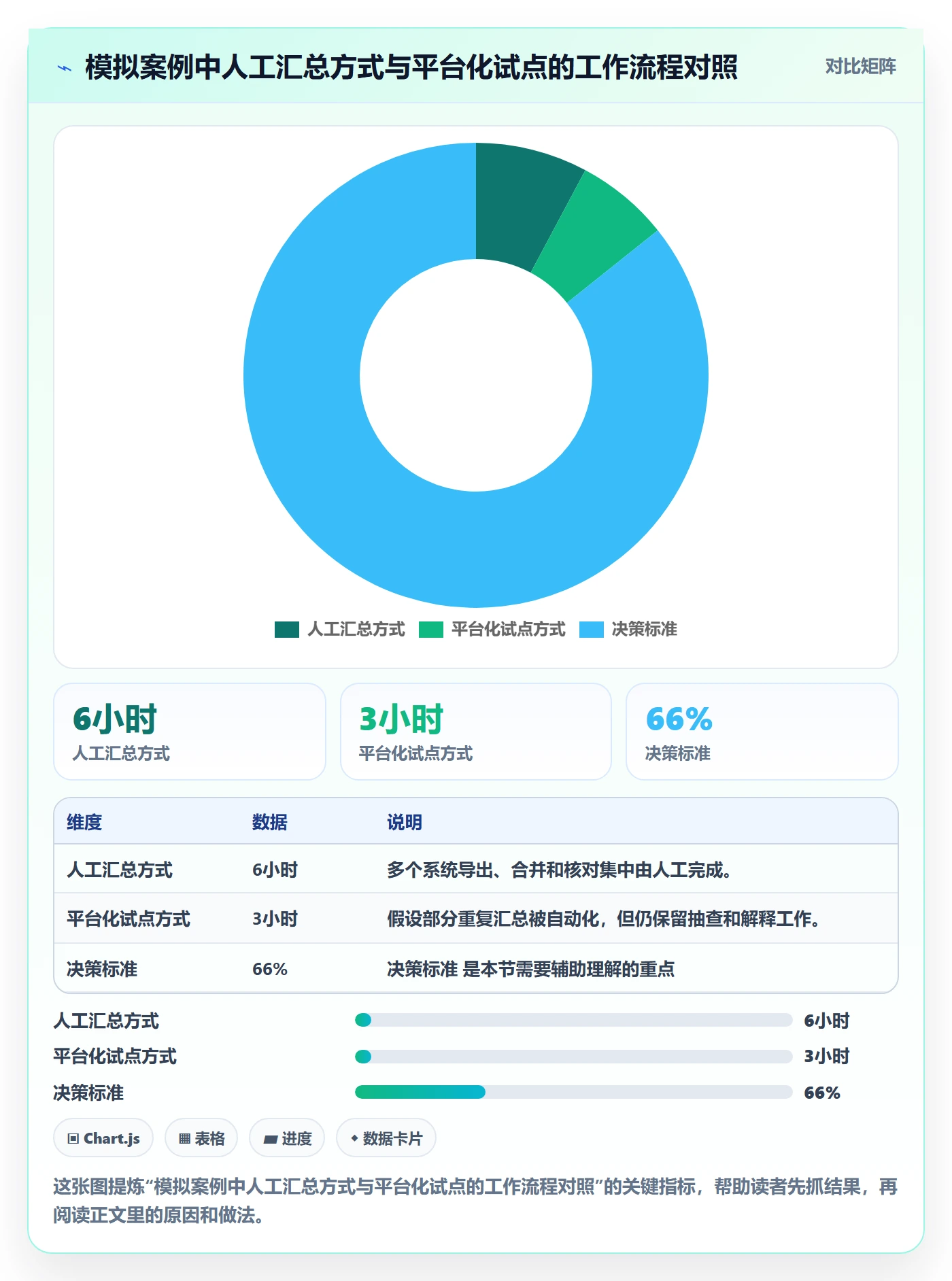Click the 3小时 value beside progress bar

(x=827, y=1056)
